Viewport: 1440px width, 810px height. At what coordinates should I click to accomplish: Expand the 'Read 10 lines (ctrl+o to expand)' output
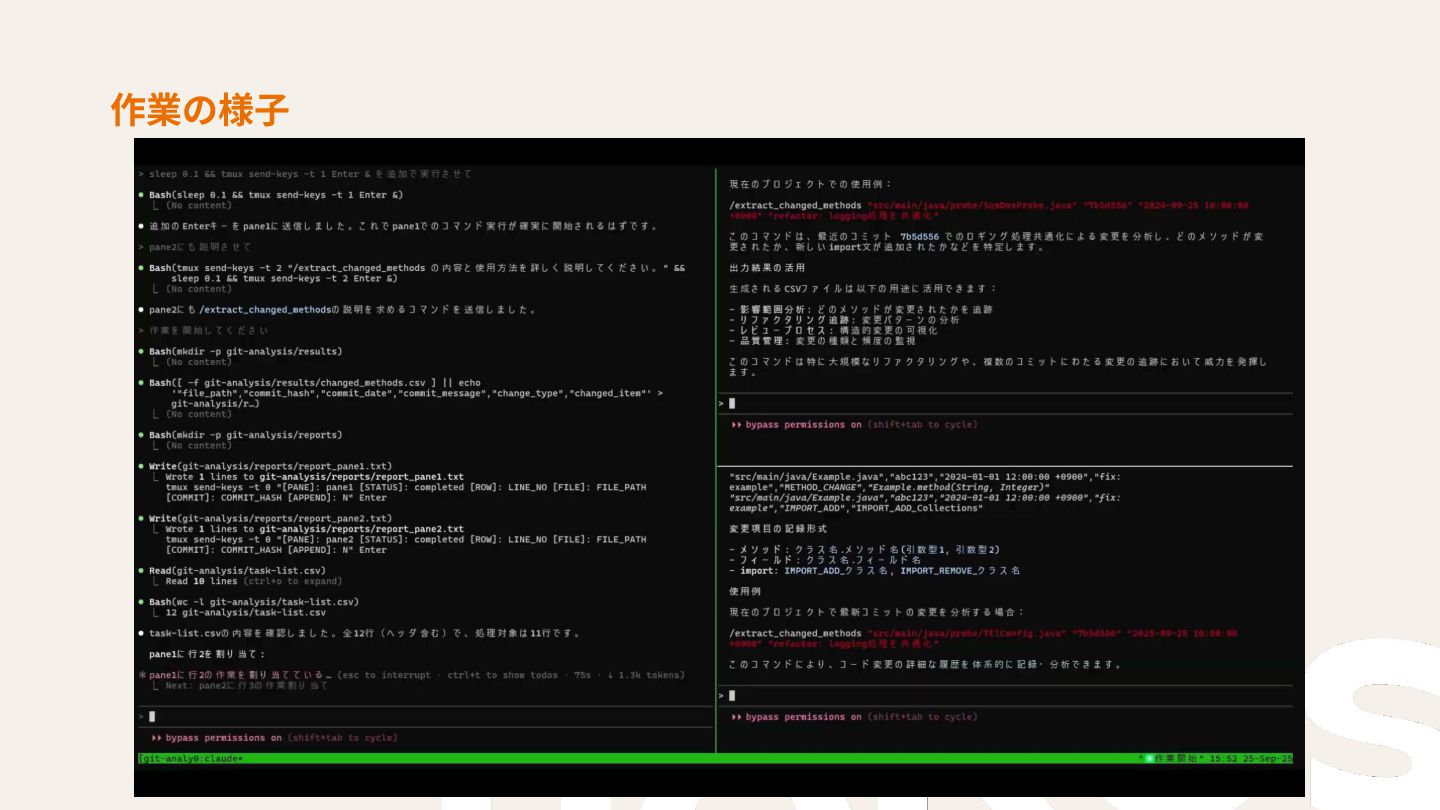point(254,581)
